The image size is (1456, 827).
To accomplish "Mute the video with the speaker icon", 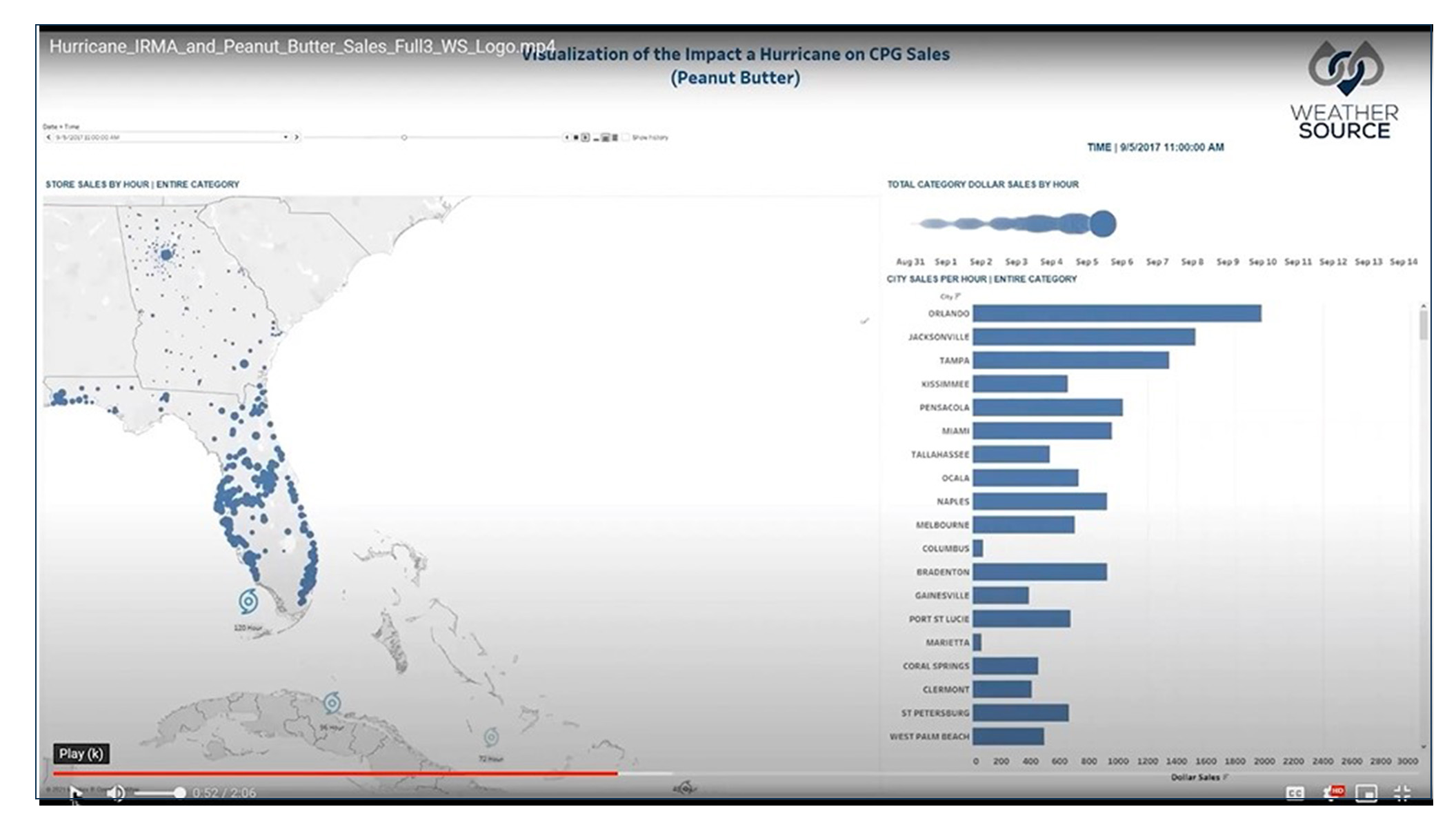I will click(116, 793).
